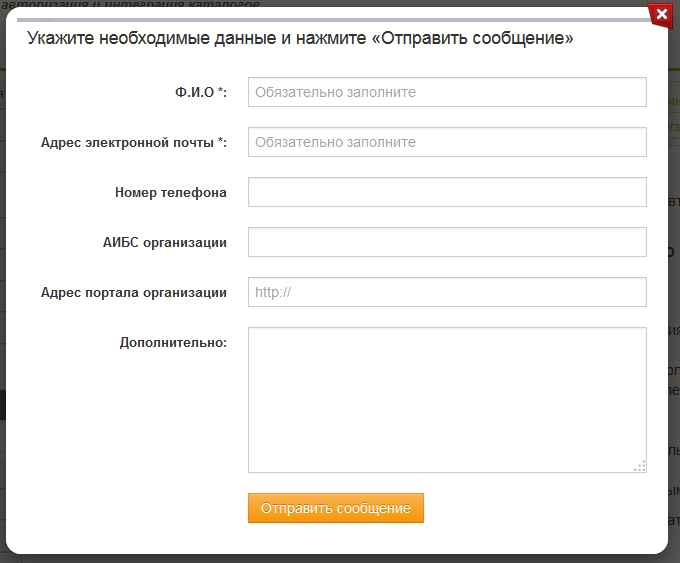Click the Дополнительно: label
This screenshot has width=680, height=563.
coord(173,342)
